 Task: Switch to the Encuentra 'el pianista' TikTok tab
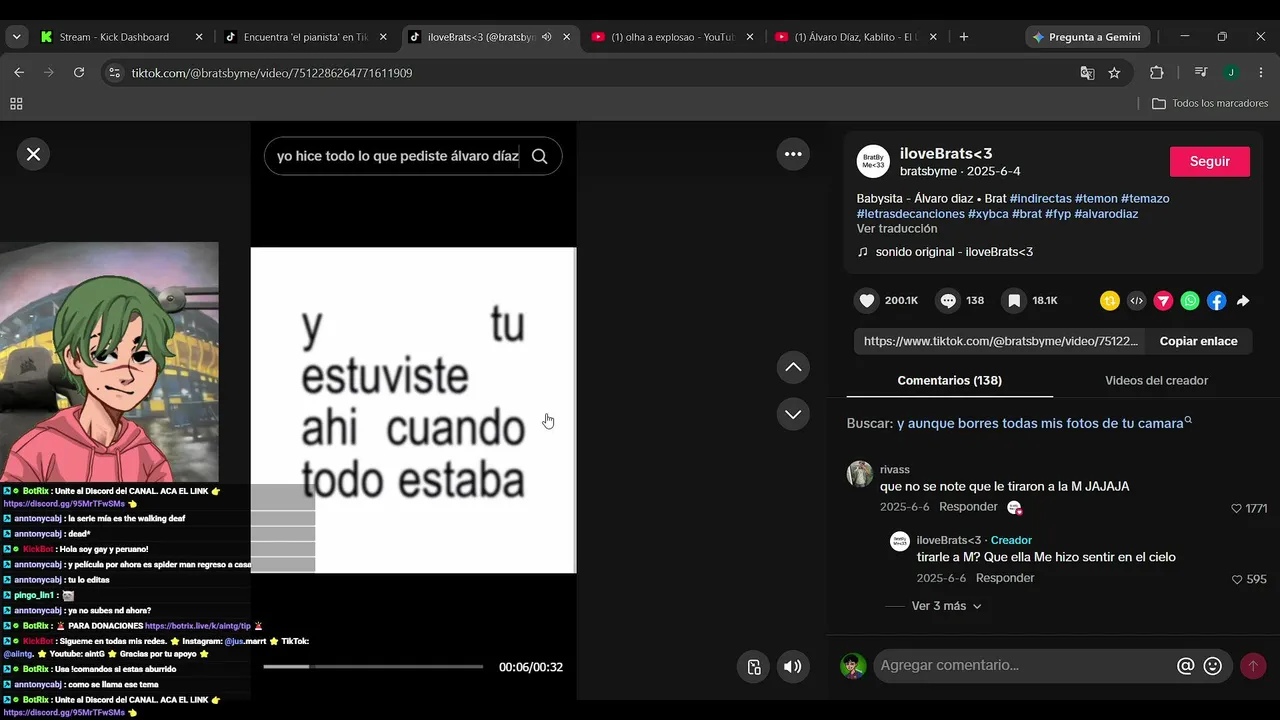[x=305, y=37]
